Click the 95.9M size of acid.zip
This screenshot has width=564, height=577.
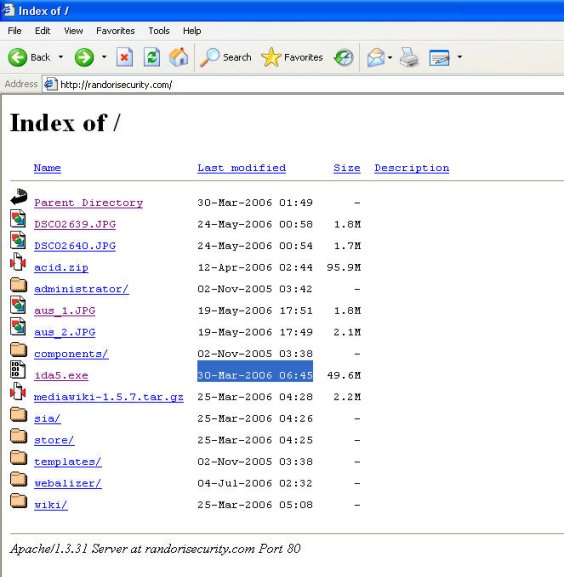tap(344, 268)
